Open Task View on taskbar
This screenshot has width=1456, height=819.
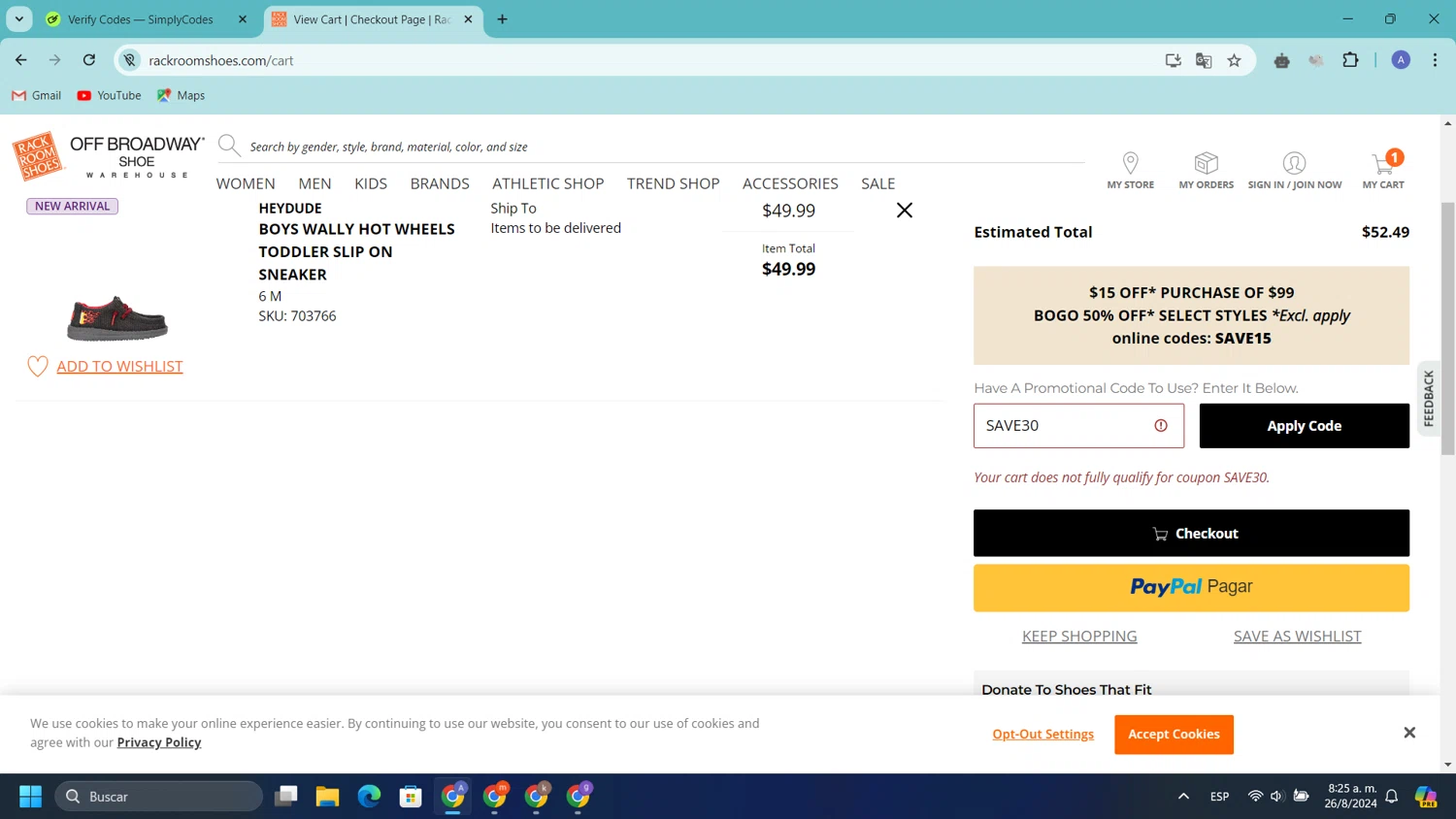[x=285, y=797]
